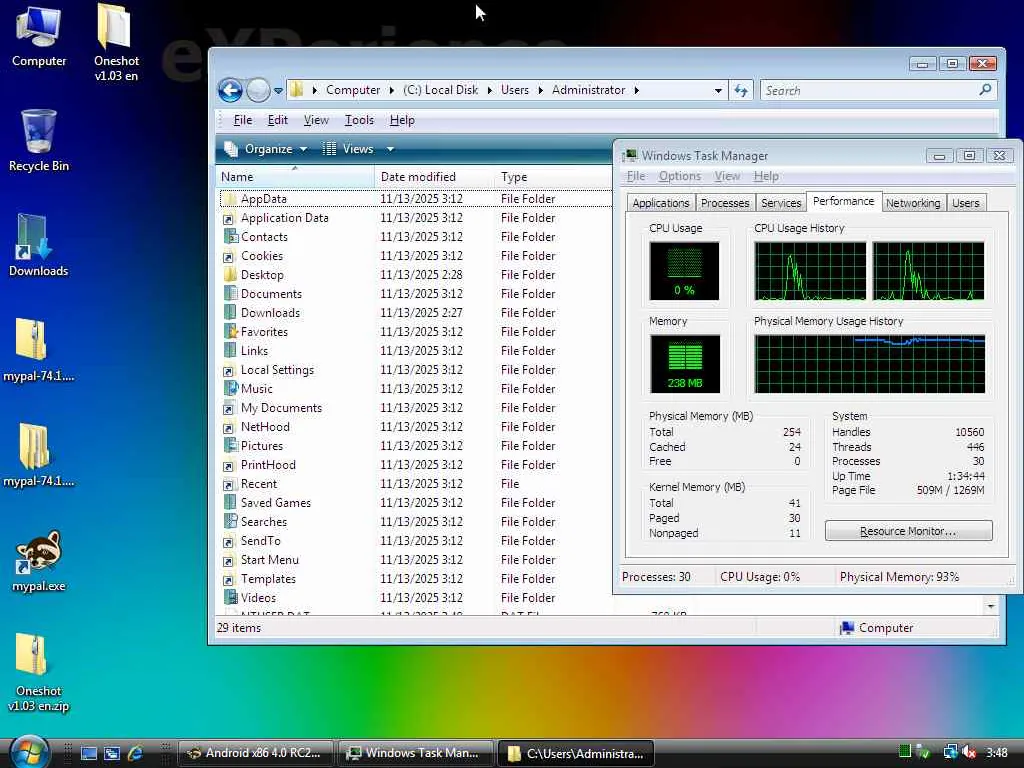
Task: Click the Show Desktop quick launch icon
Action: pyautogui.click(x=88, y=753)
